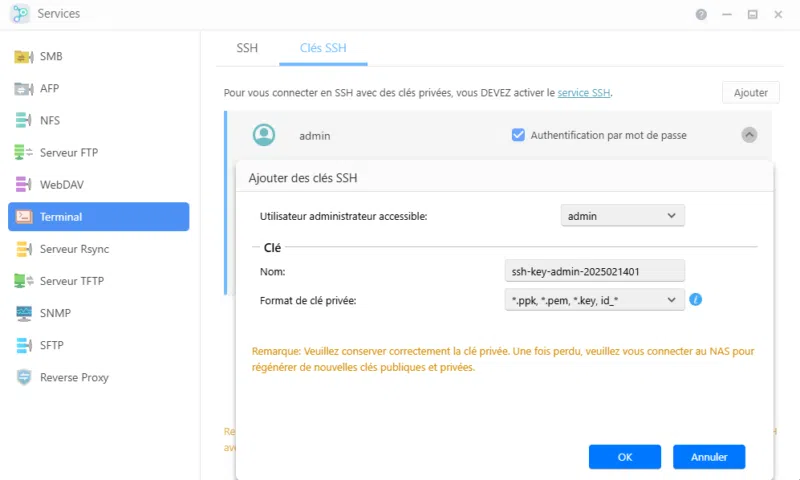Open the SNMP service icon

(x=24, y=313)
